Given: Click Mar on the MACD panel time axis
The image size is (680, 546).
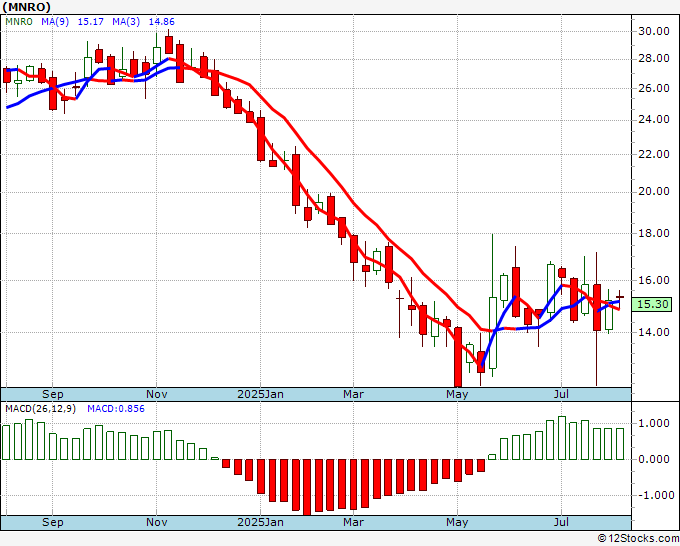Looking at the screenshot, I should point(353,522).
